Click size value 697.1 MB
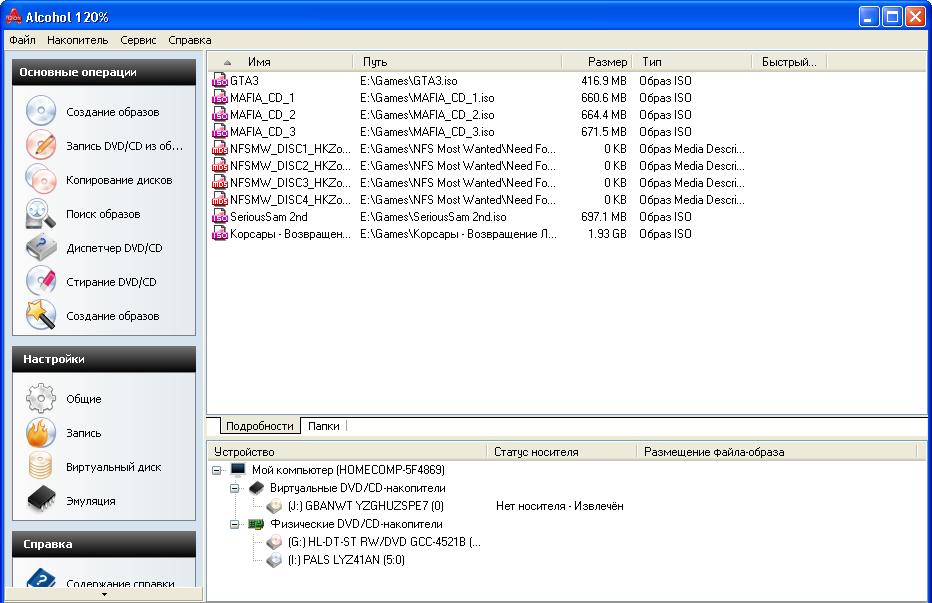932x603 pixels. point(603,217)
